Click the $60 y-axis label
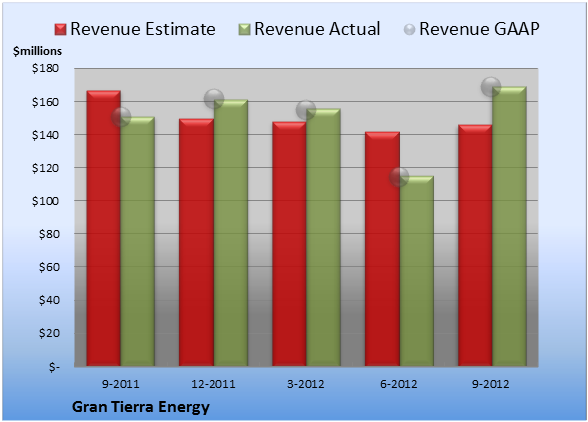 (49, 267)
